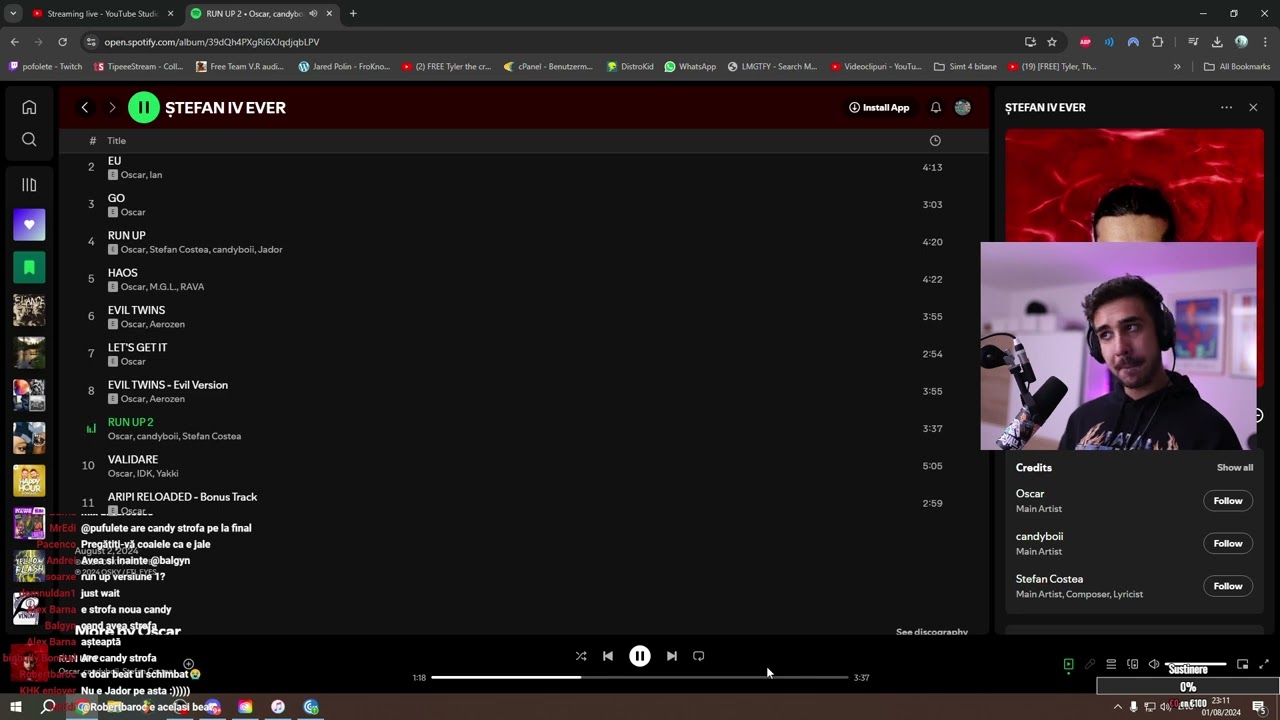
Task: Open Your Library in the sidebar
Action: point(29,185)
